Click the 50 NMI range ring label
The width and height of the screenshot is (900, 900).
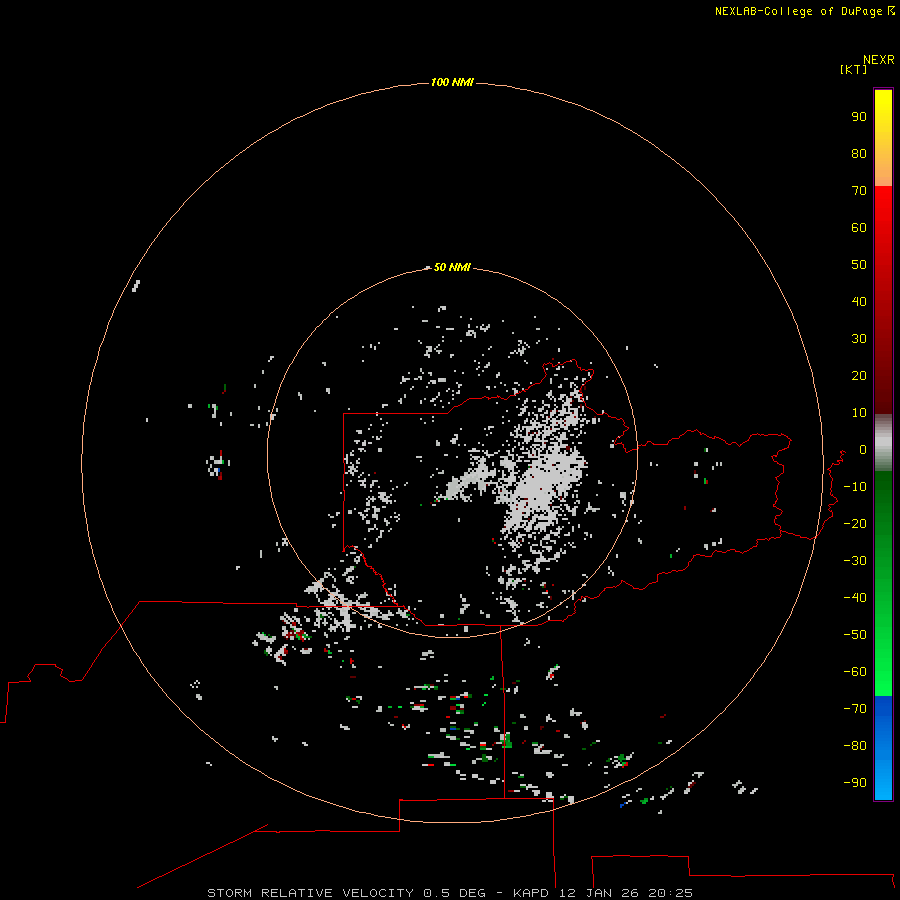[x=452, y=267]
